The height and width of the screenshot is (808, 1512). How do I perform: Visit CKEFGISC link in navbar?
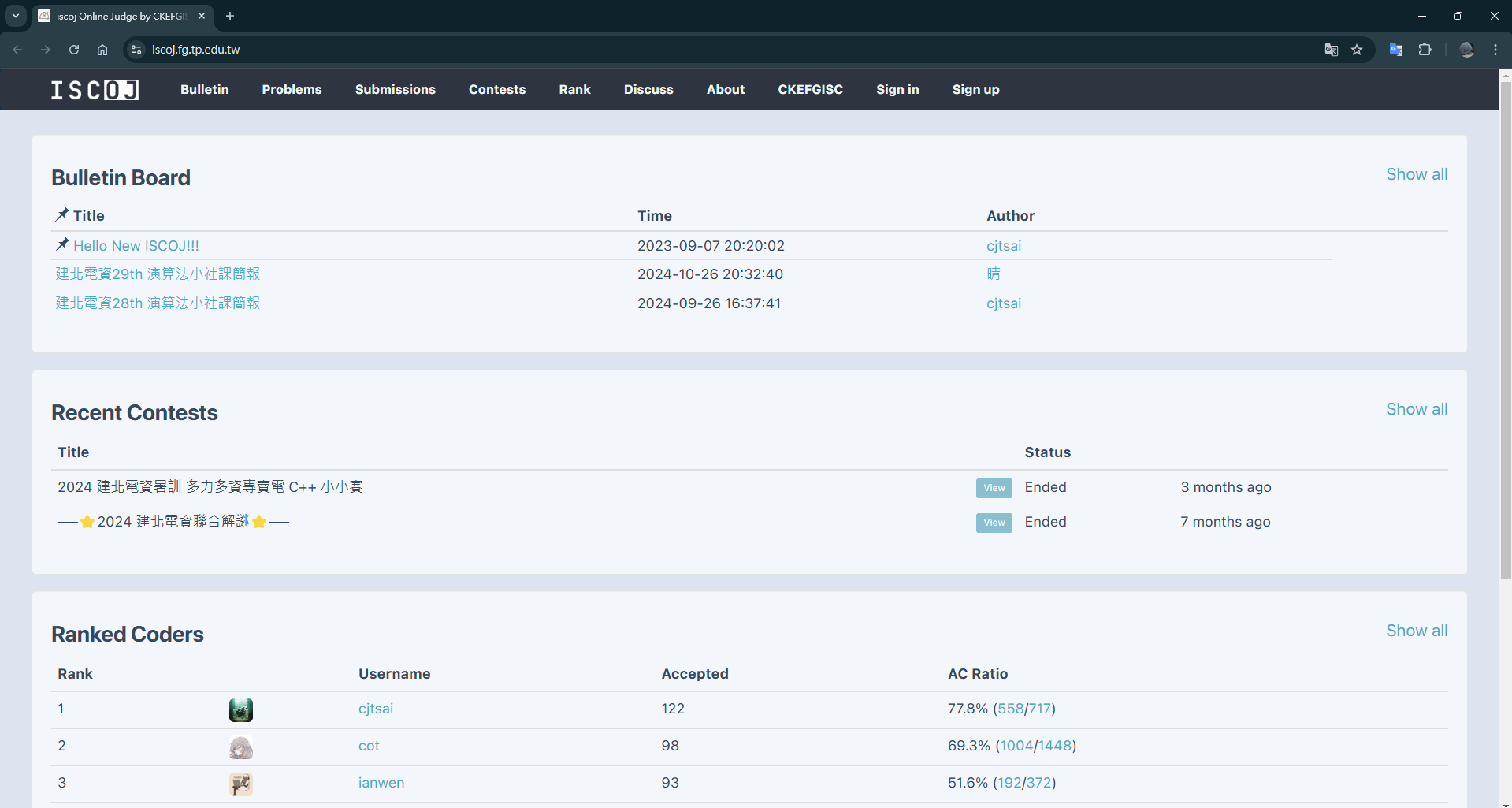(x=811, y=90)
